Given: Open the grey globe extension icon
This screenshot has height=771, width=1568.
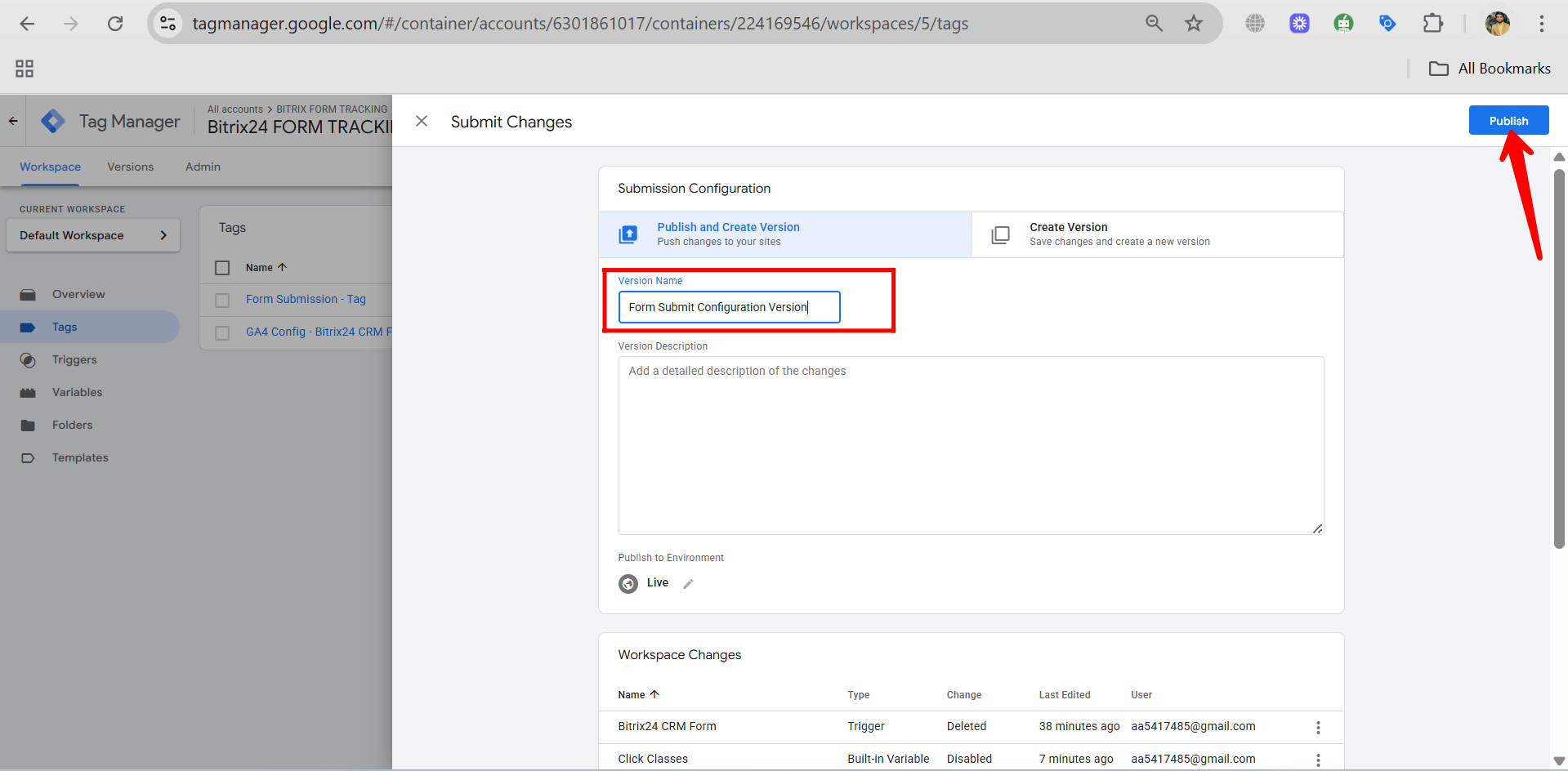Looking at the screenshot, I should (1255, 24).
